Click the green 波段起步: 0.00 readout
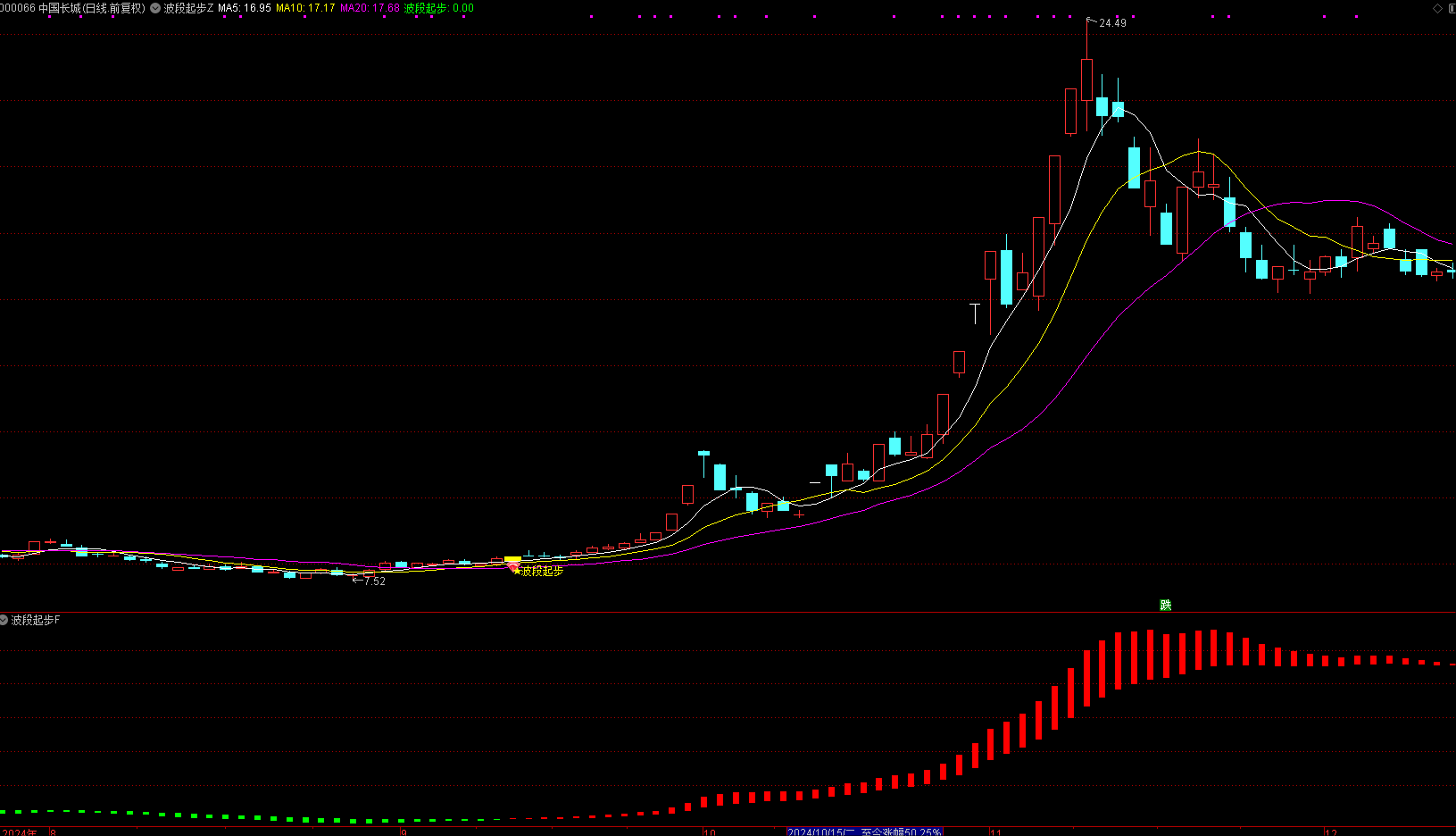Viewport: 1456px width, 836px height. (x=439, y=8)
